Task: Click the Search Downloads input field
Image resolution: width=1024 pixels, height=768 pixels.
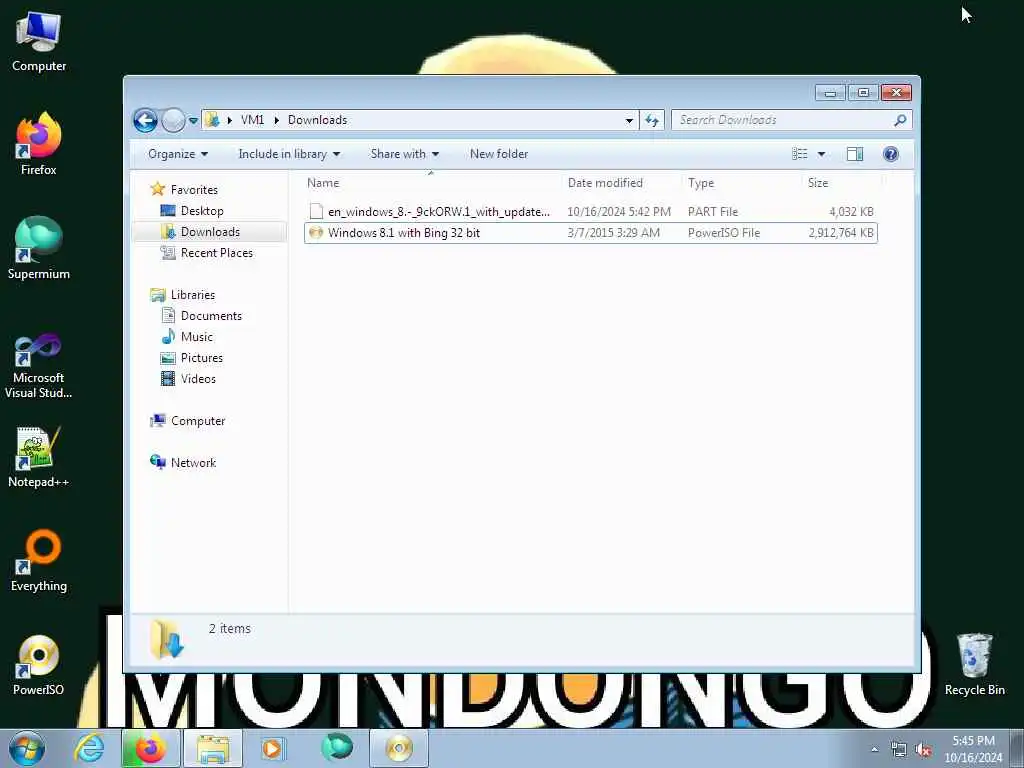Action: coord(782,120)
